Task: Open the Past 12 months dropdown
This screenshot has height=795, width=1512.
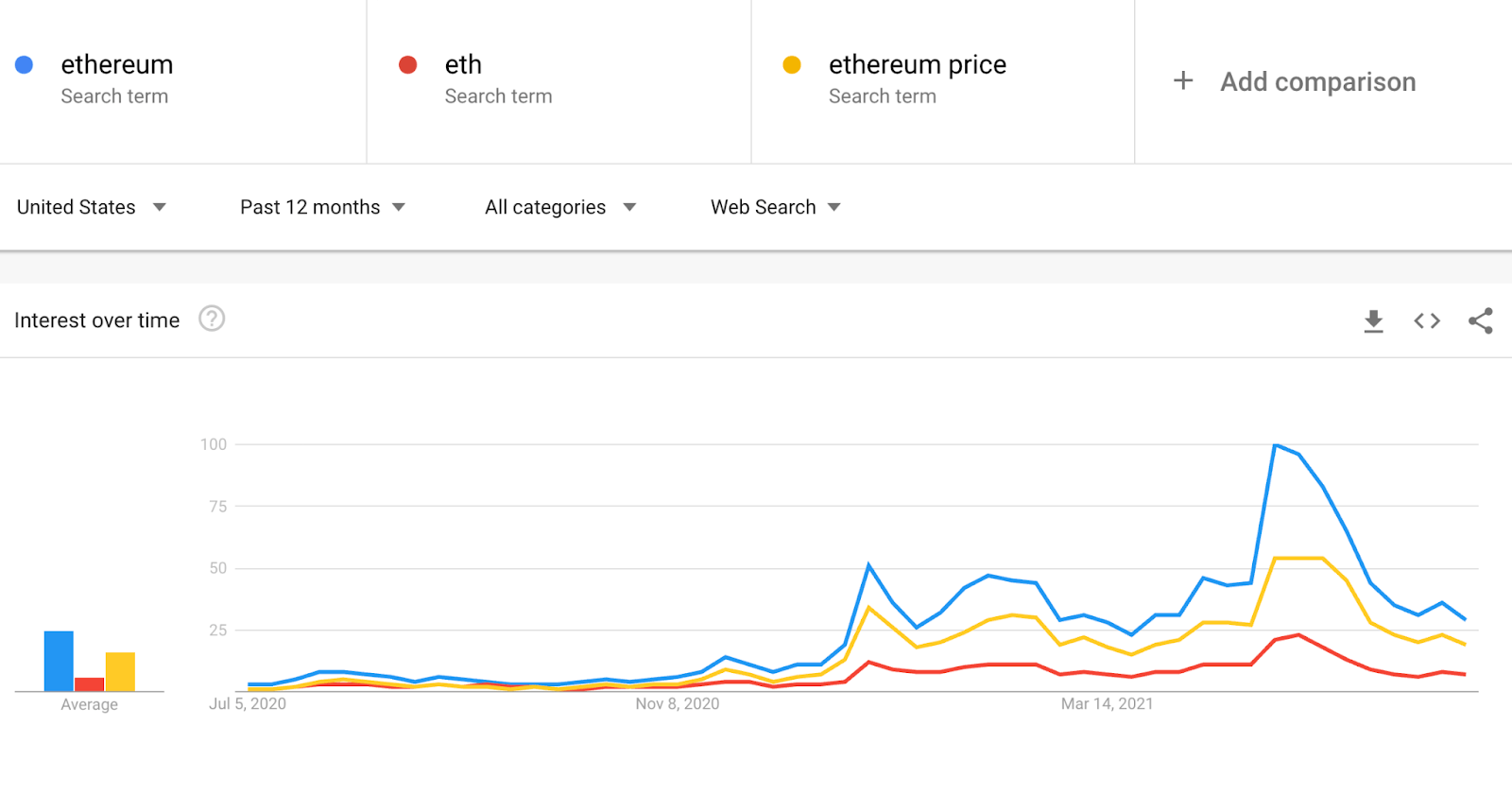Action: pyautogui.click(x=323, y=207)
